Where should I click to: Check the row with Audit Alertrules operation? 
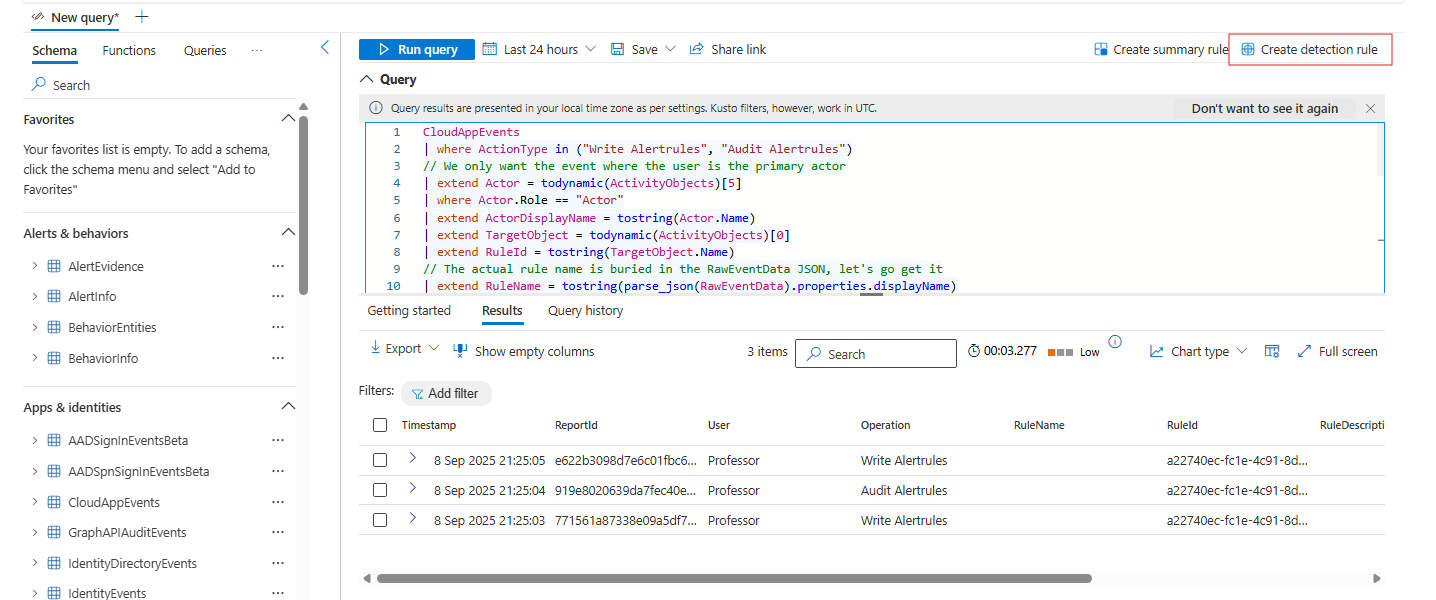[x=380, y=490]
